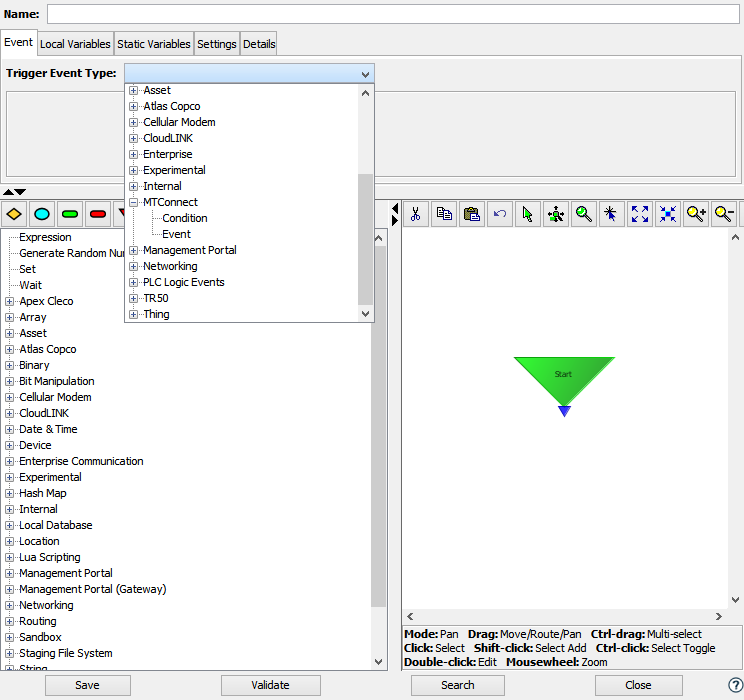744x700 pixels.
Task: Open the Settings tab
Action: (x=216, y=44)
